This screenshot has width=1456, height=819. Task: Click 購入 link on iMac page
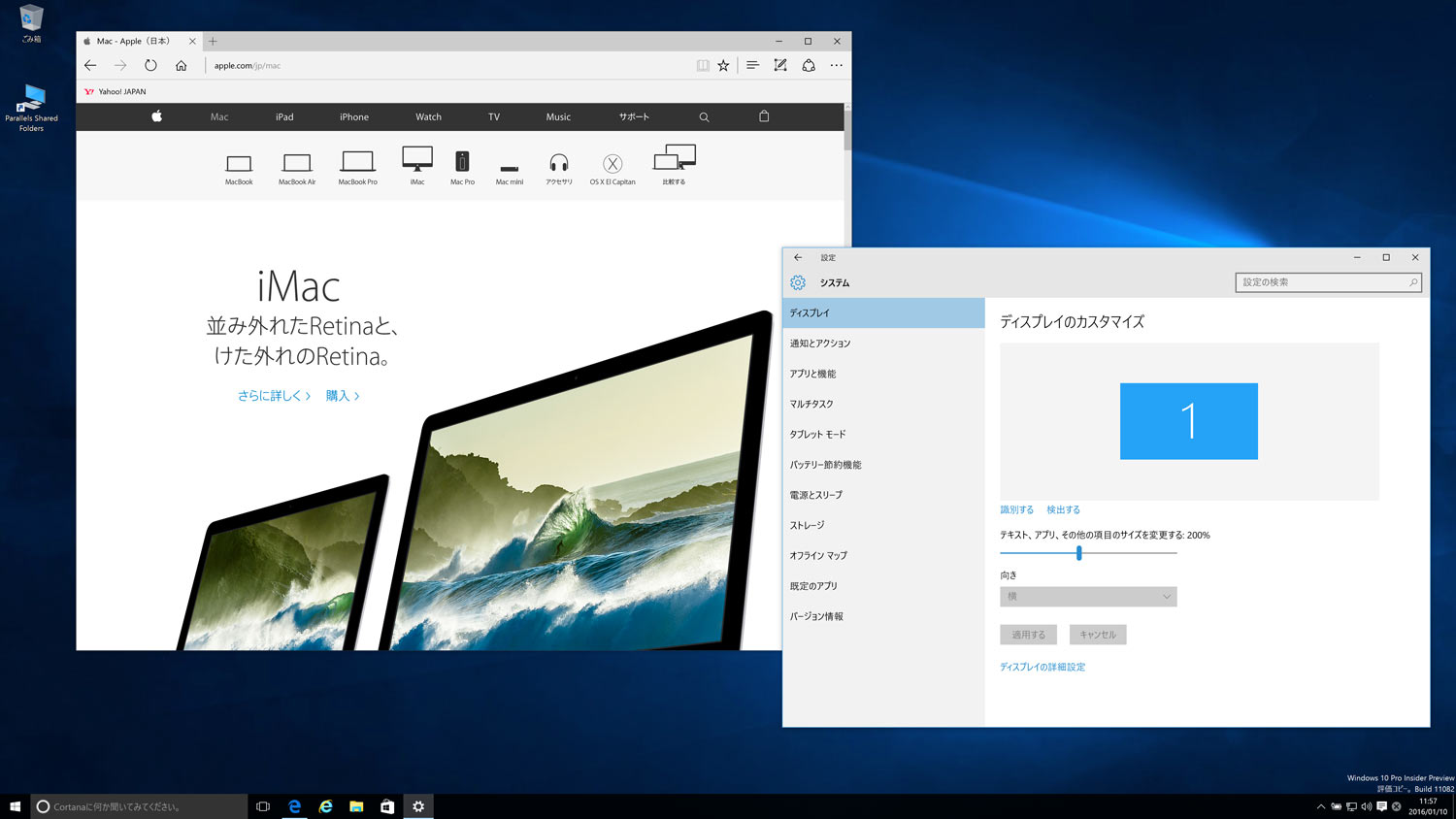click(x=343, y=396)
